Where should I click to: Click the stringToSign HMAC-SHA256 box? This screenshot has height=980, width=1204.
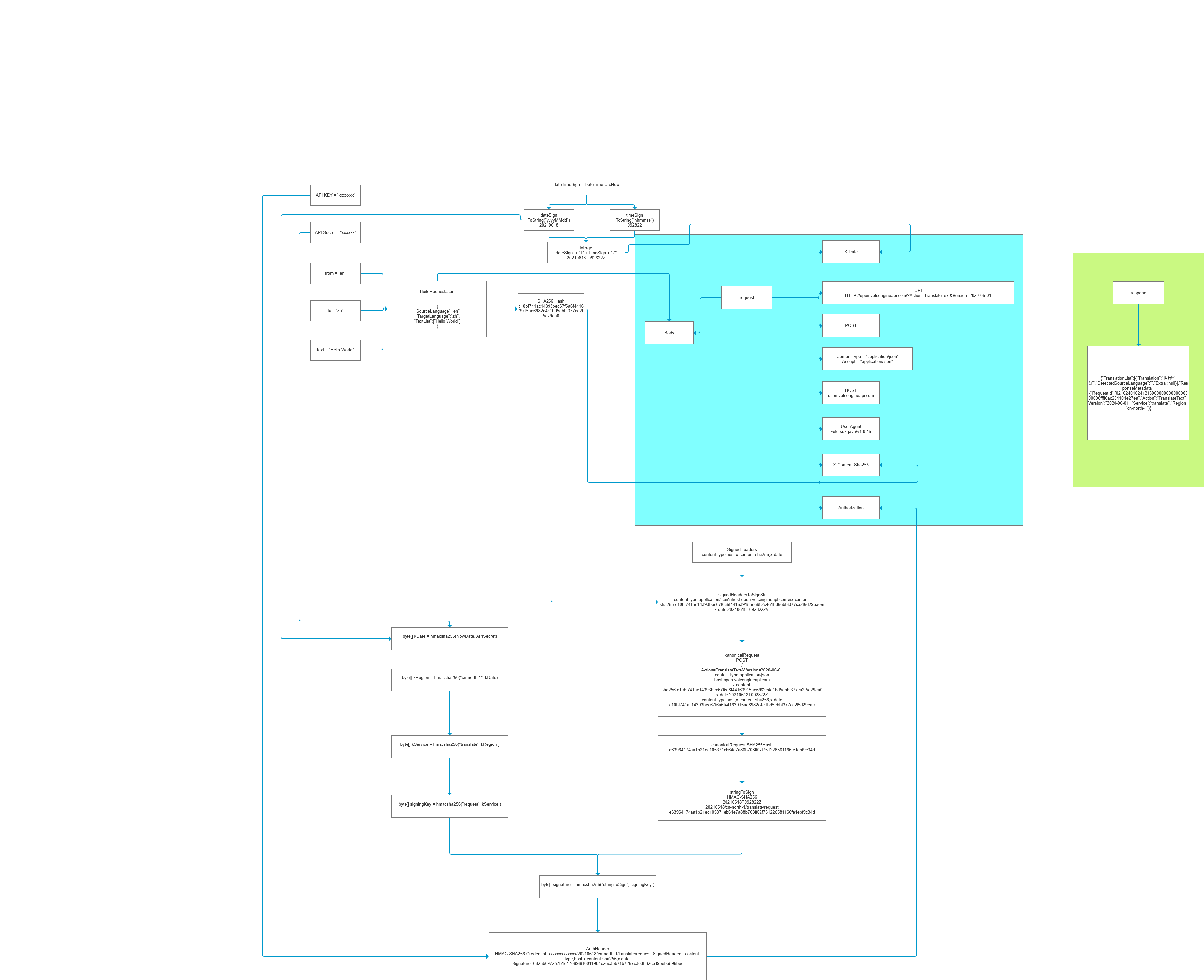742,802
